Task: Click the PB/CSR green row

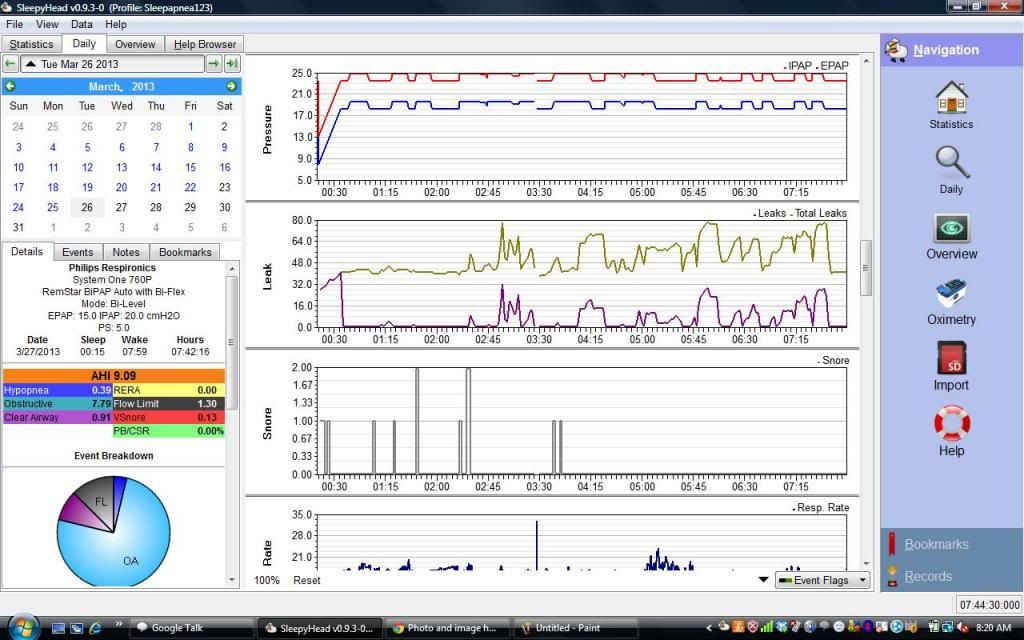Action: coord(168,431)
